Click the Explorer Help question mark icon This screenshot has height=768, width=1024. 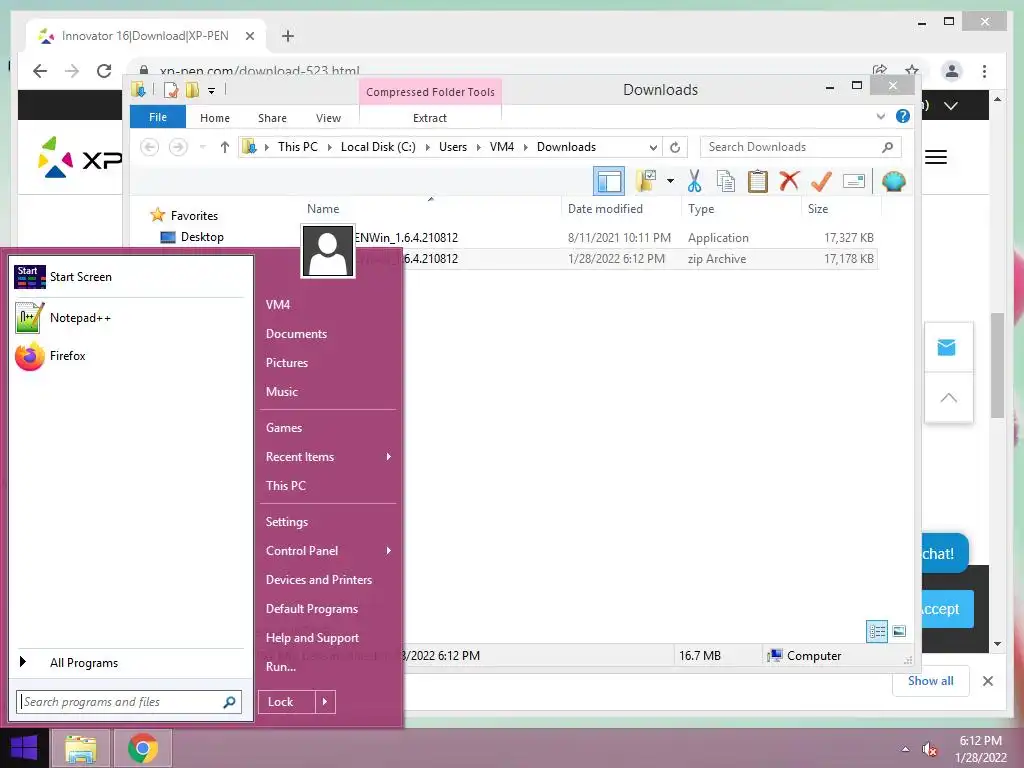pyautogui.click(x=903, y=116)
